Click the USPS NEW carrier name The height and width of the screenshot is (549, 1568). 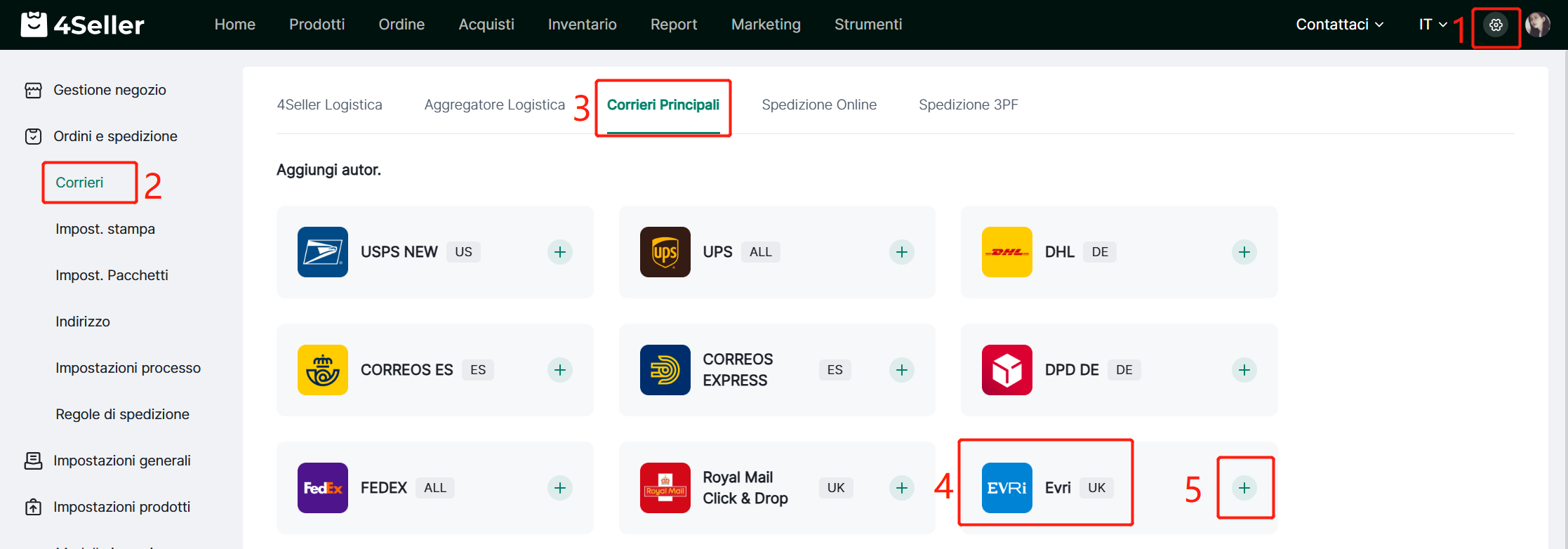click(x=399, y=252)
